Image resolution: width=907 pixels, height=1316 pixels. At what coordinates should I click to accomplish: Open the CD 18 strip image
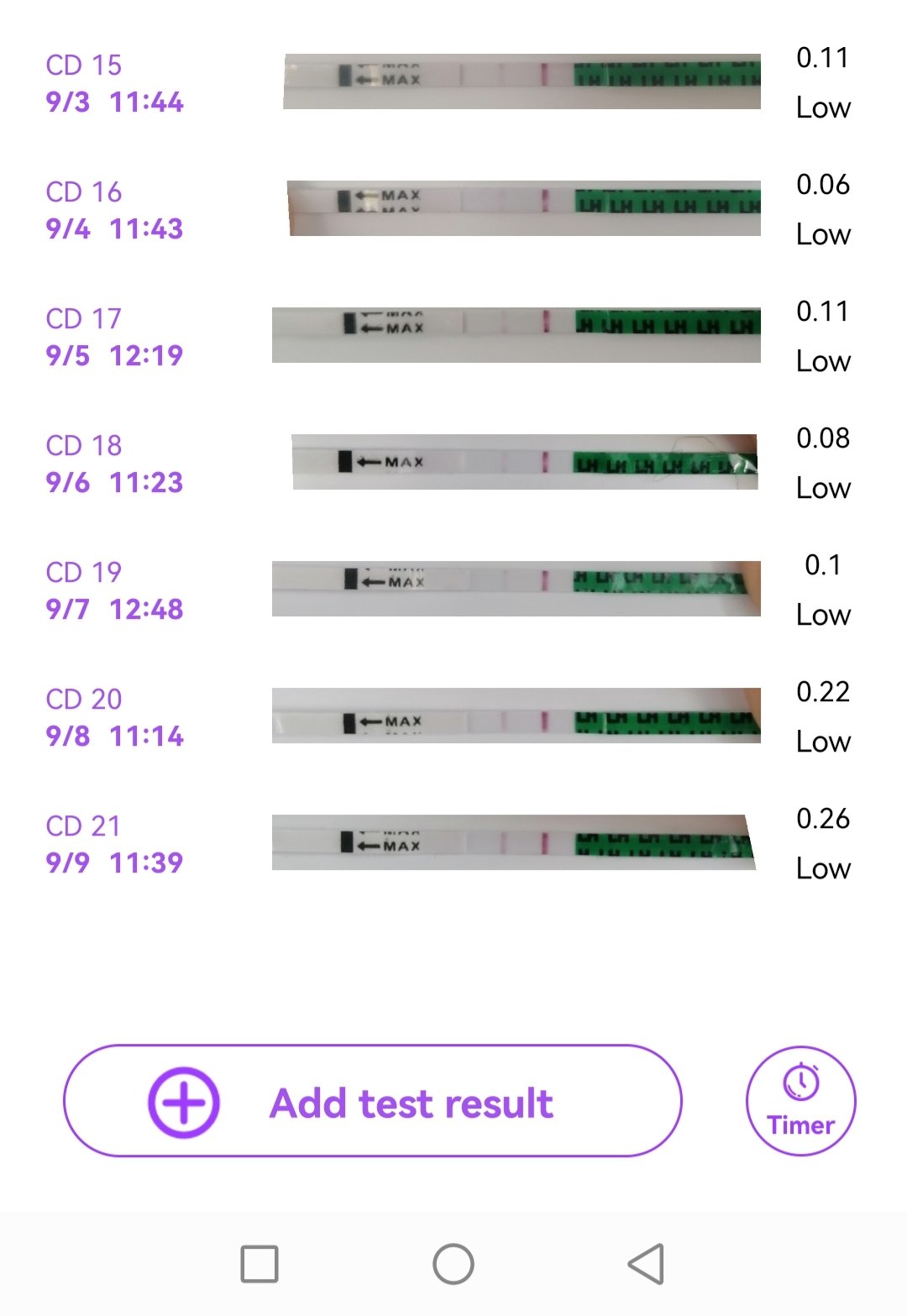tap(525, 462)
